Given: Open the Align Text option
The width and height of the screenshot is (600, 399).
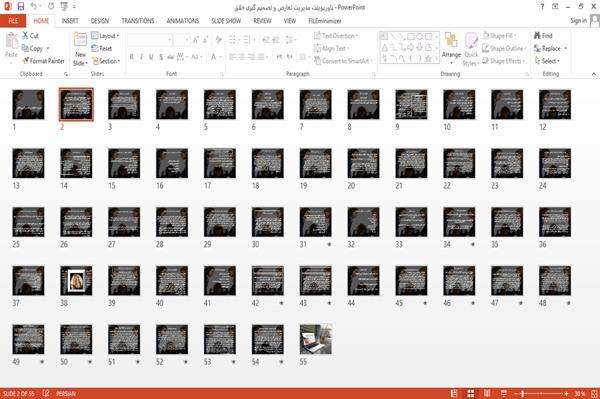Looking at the screenshot, I should coord(331,48).
